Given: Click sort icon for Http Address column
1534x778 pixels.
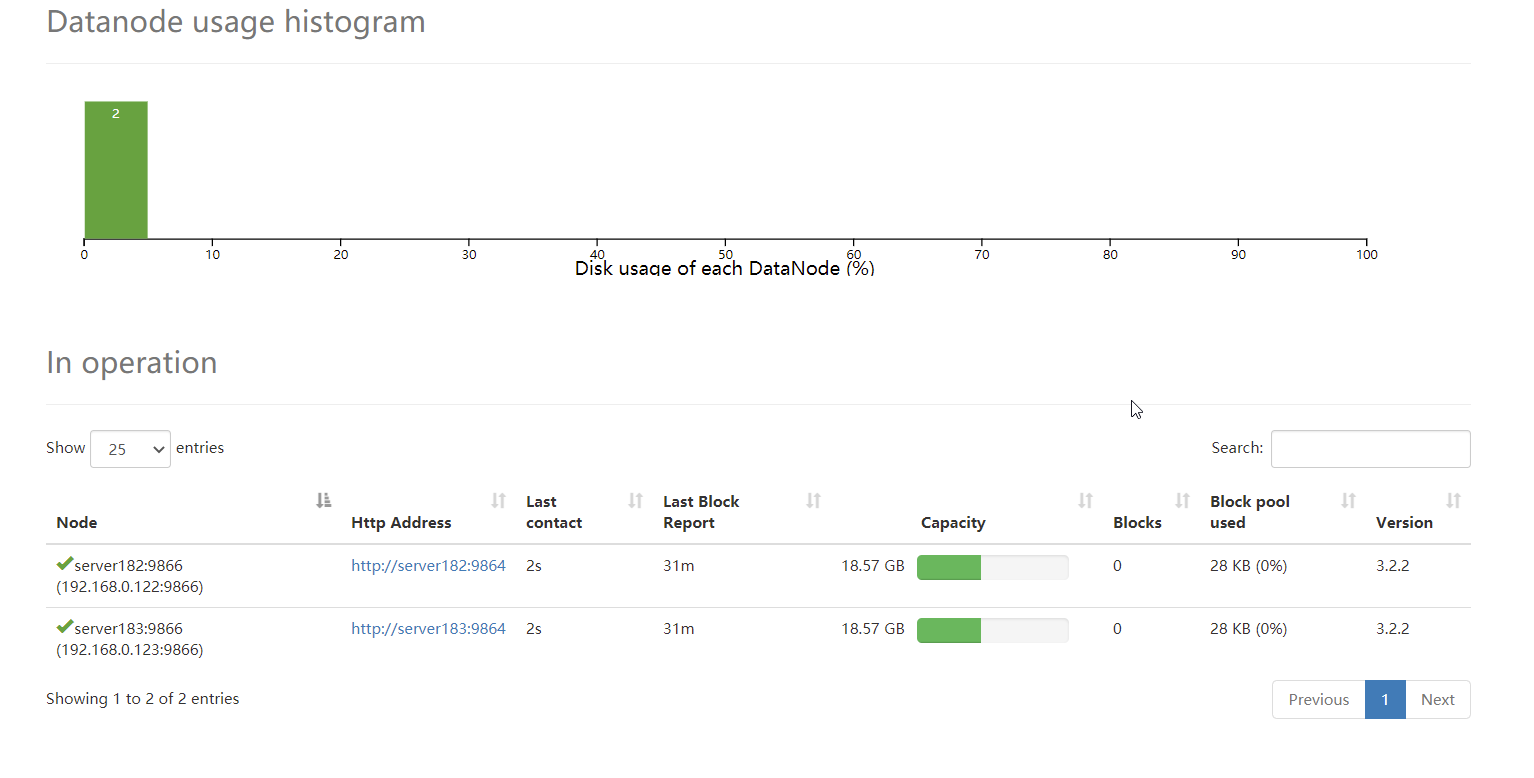Looking at the screenshot, I should [498, 500].
